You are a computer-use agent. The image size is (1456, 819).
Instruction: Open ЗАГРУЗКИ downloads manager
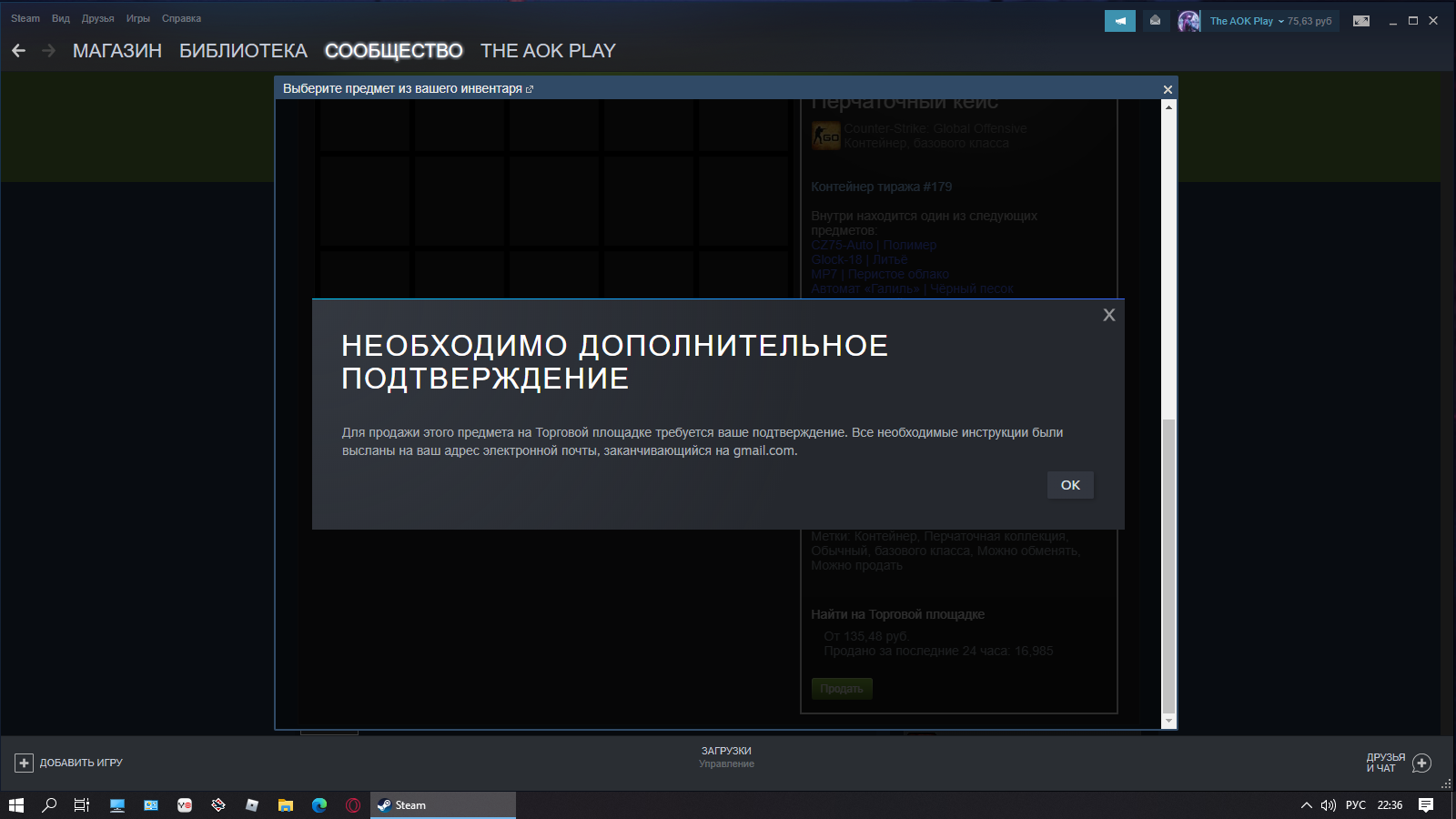click(726, 751)
